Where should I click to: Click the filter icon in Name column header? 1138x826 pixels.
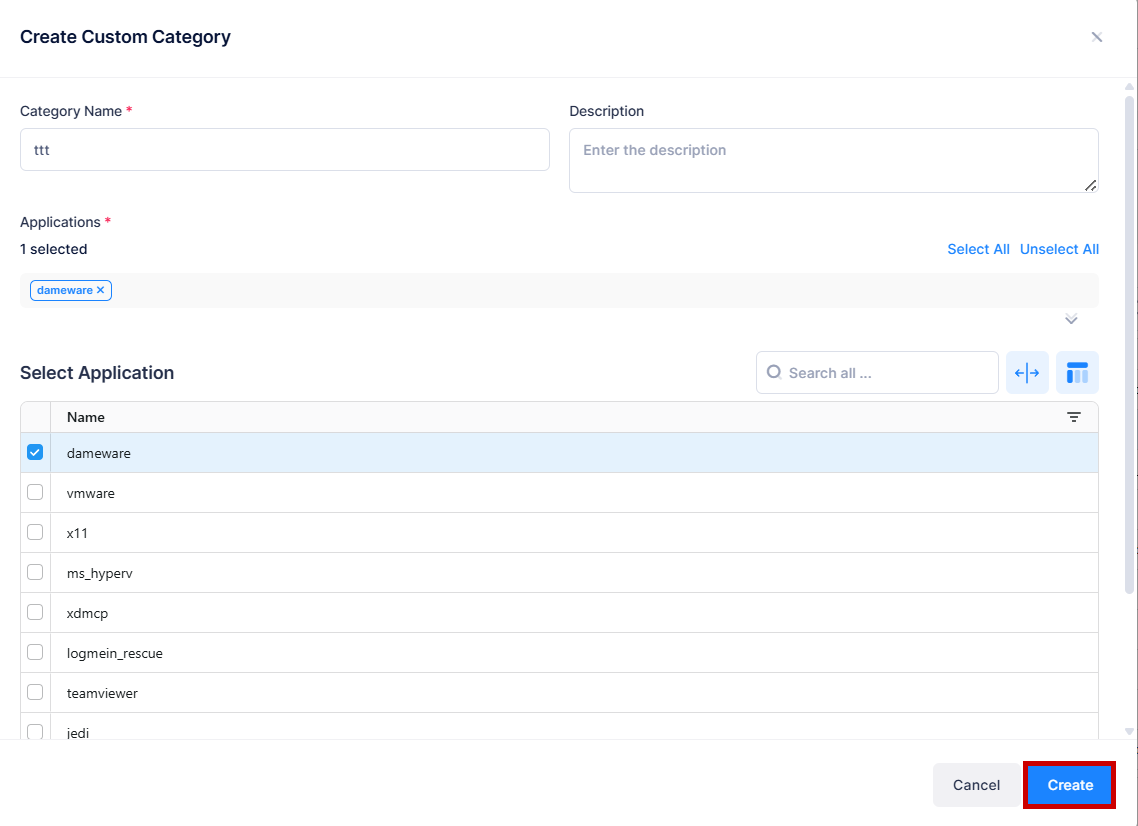tap(1074, 417)
